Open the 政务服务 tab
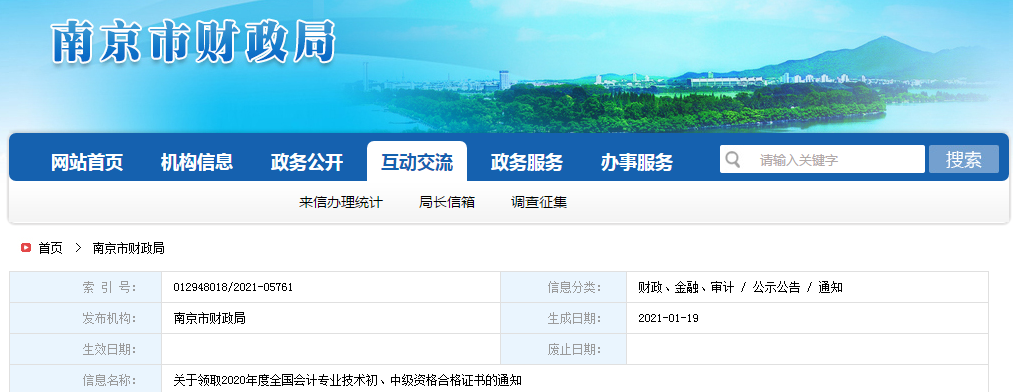Screen dimensions: 1013x392 (x=527, y=162)
